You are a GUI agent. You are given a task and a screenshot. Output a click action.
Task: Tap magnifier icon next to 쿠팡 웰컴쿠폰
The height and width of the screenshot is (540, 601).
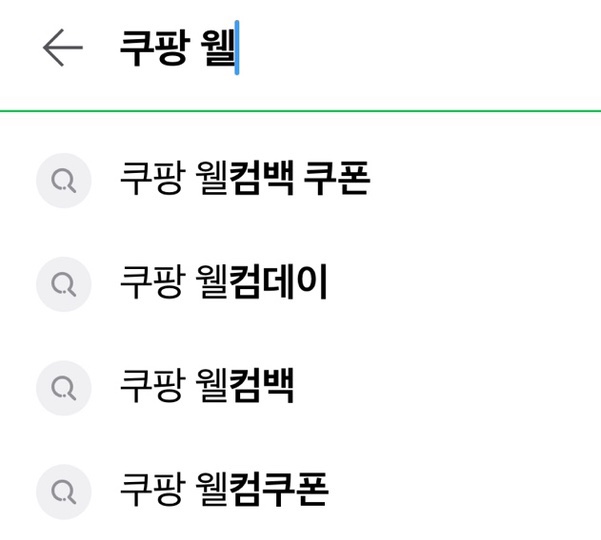click(x=64, y=489)
